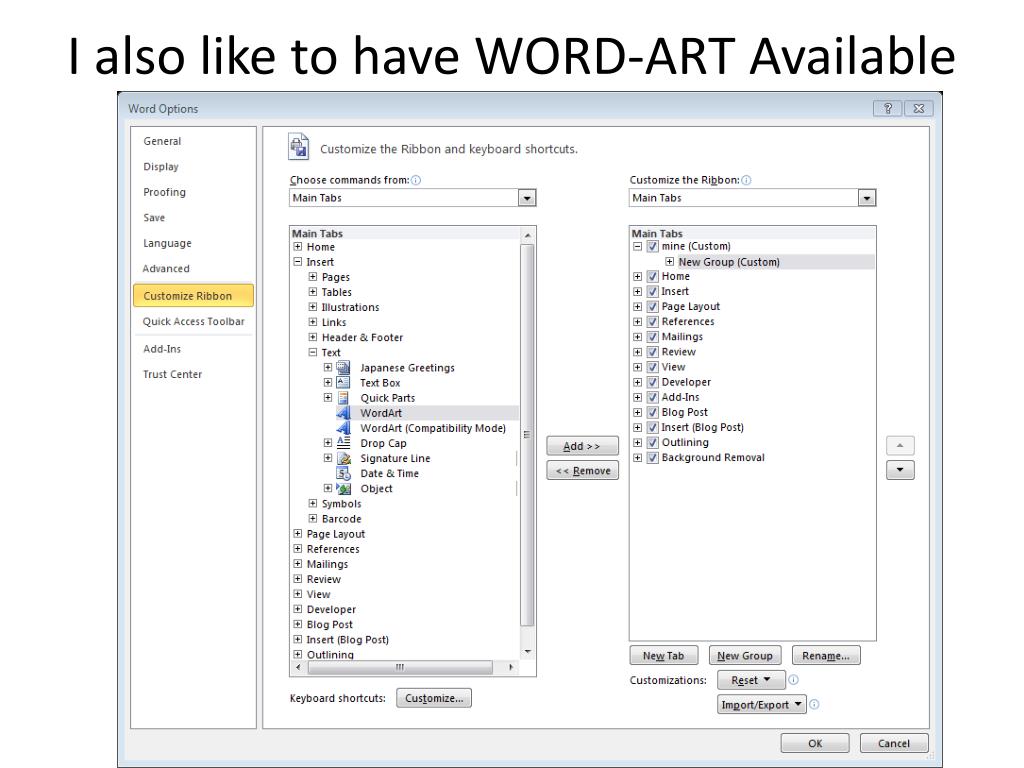The width and height of the screenshot is (1024, 768).
Task: Expand the New Group (Custom) node
Action: point(669,261)
